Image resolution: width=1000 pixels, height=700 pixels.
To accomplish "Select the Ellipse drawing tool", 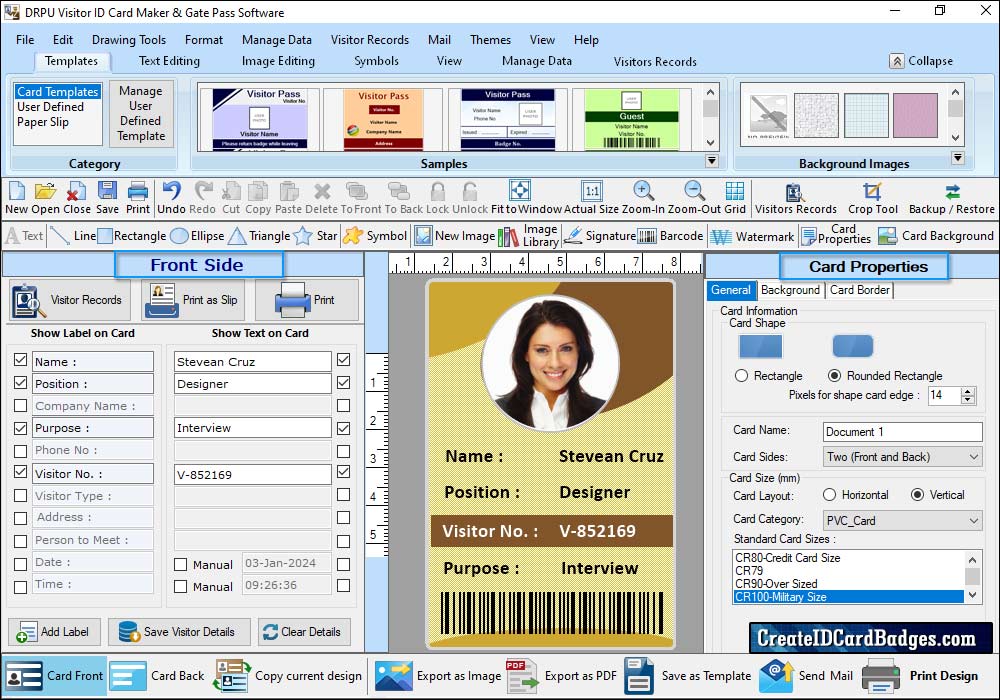I will [198, 236].
